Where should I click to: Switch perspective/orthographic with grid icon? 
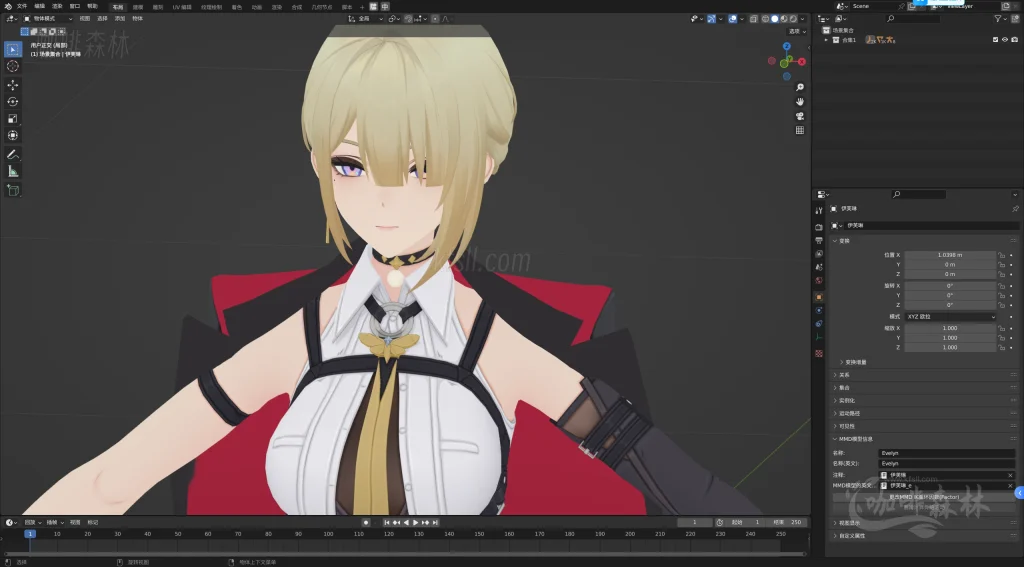tap(799, 130)
